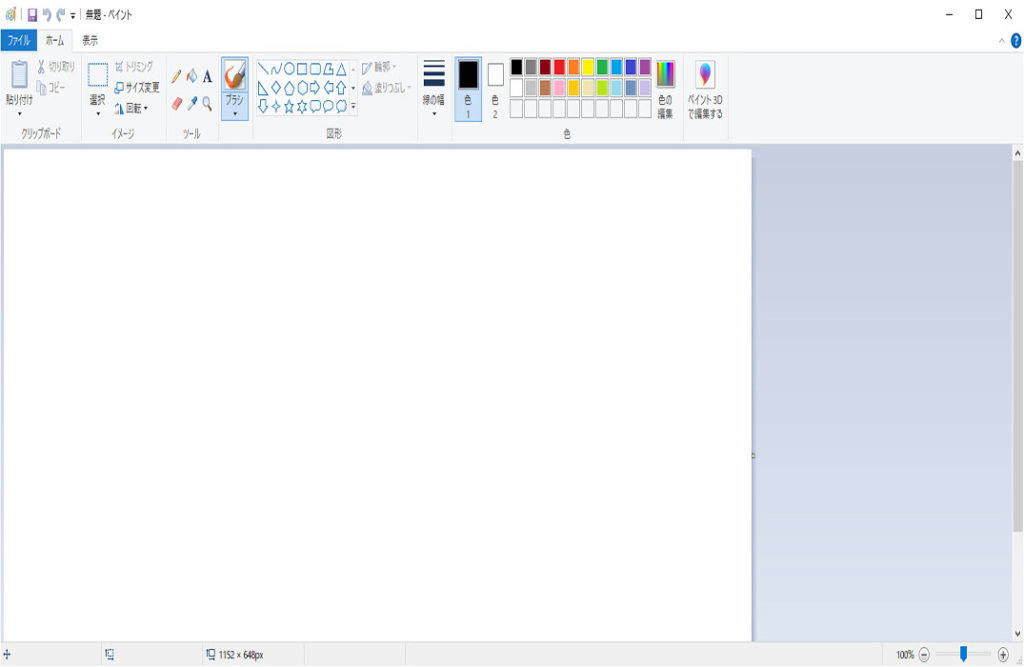Expand the ブラシ brush dropdown
Viewport: 1024px width, 667px height.
click(234, 113)
